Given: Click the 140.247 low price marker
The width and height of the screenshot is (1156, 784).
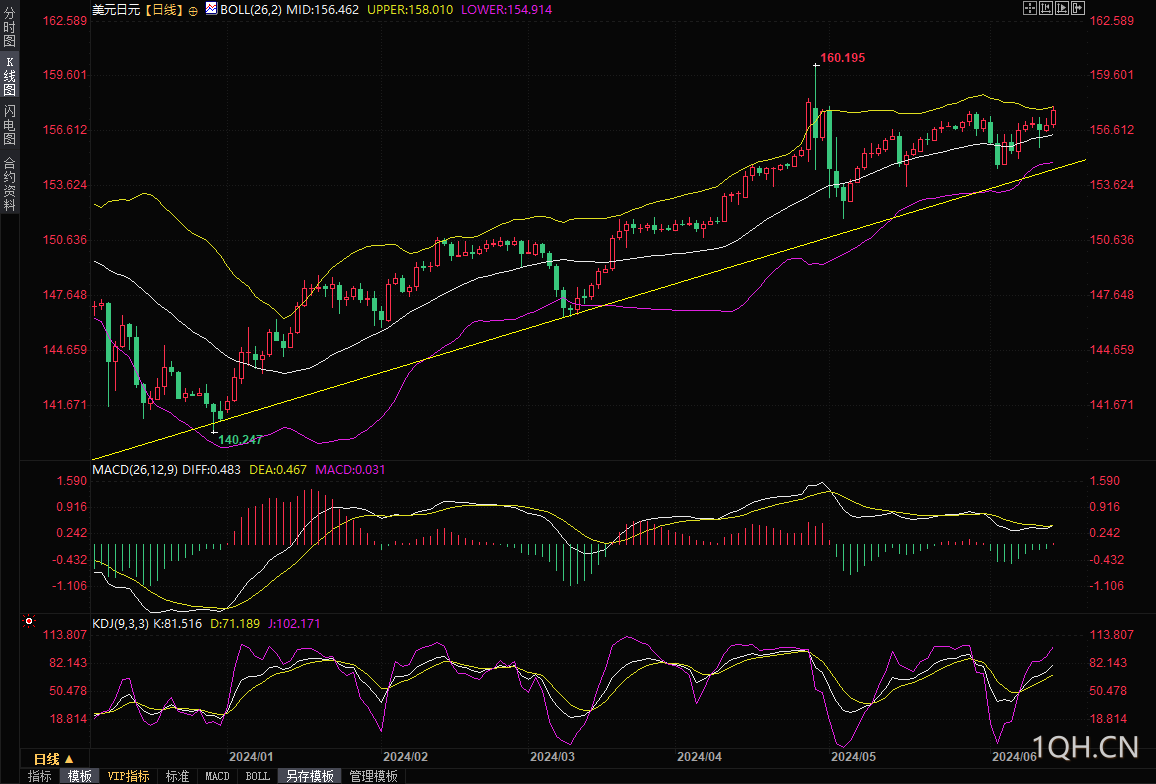Looking at the screenshot, I should (x=240, y=440).
